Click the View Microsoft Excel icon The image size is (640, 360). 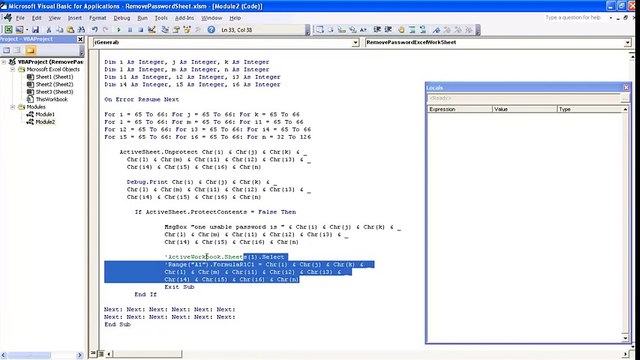(x=8, y=29)
